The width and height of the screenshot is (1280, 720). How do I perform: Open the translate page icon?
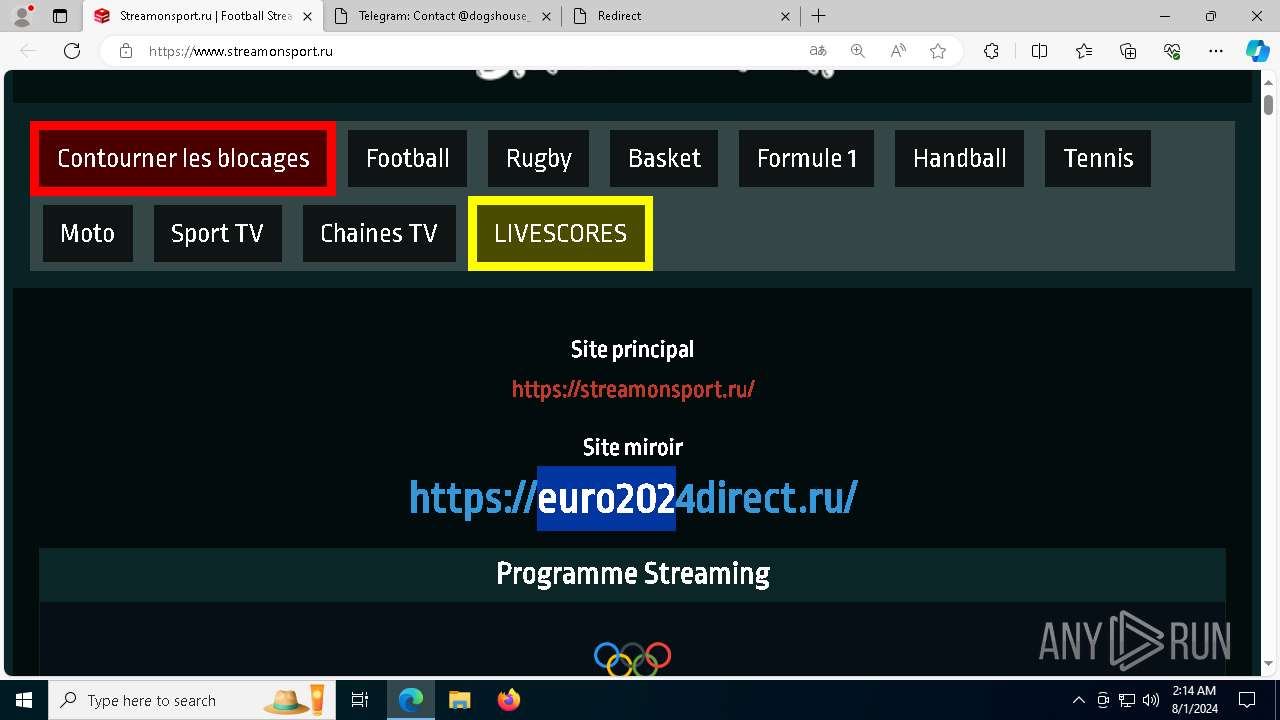(x=818, y=51)
